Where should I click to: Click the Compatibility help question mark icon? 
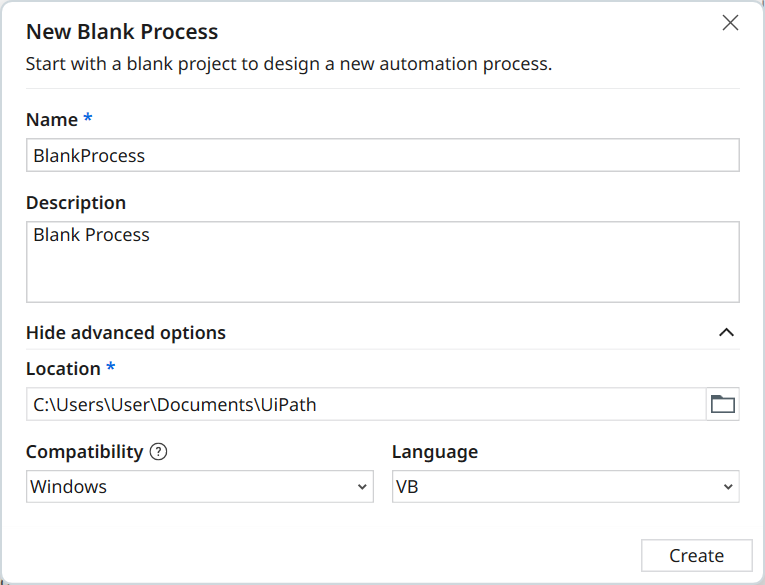[158, 452]
